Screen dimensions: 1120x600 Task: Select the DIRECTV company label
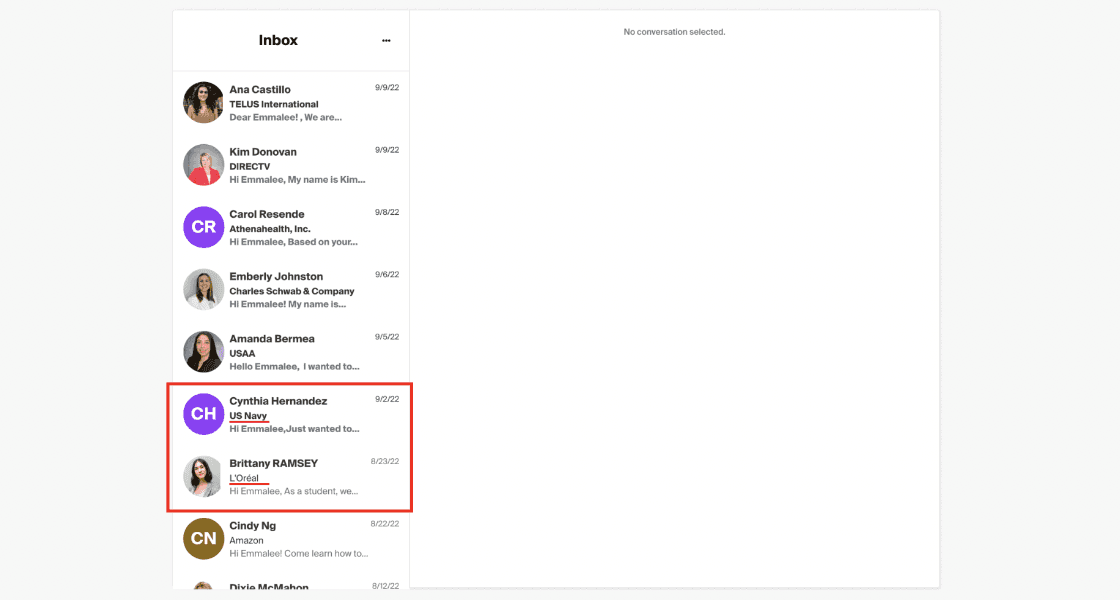coord(249,166)
